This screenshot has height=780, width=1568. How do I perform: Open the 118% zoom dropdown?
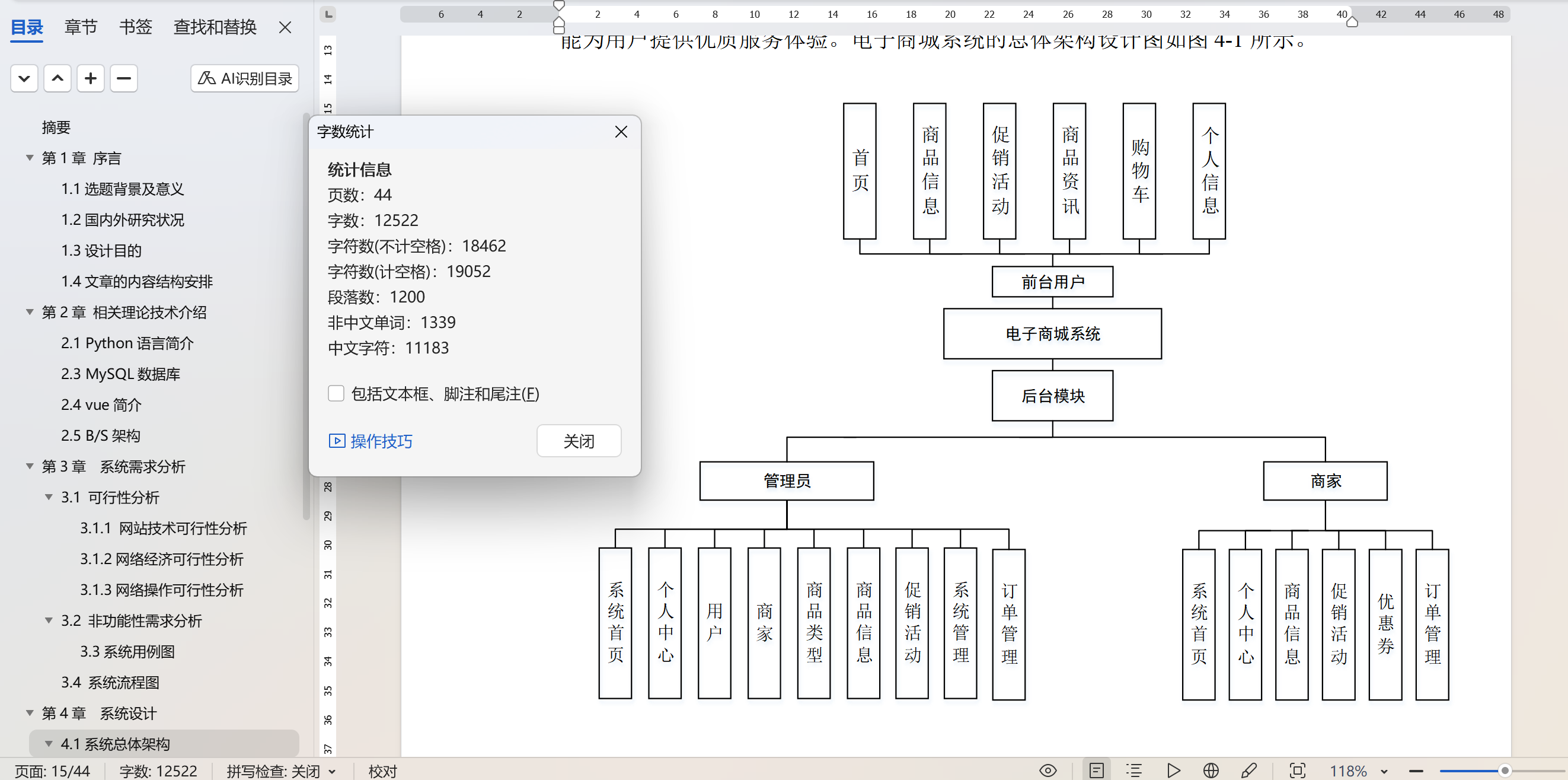coord(1384,772)
